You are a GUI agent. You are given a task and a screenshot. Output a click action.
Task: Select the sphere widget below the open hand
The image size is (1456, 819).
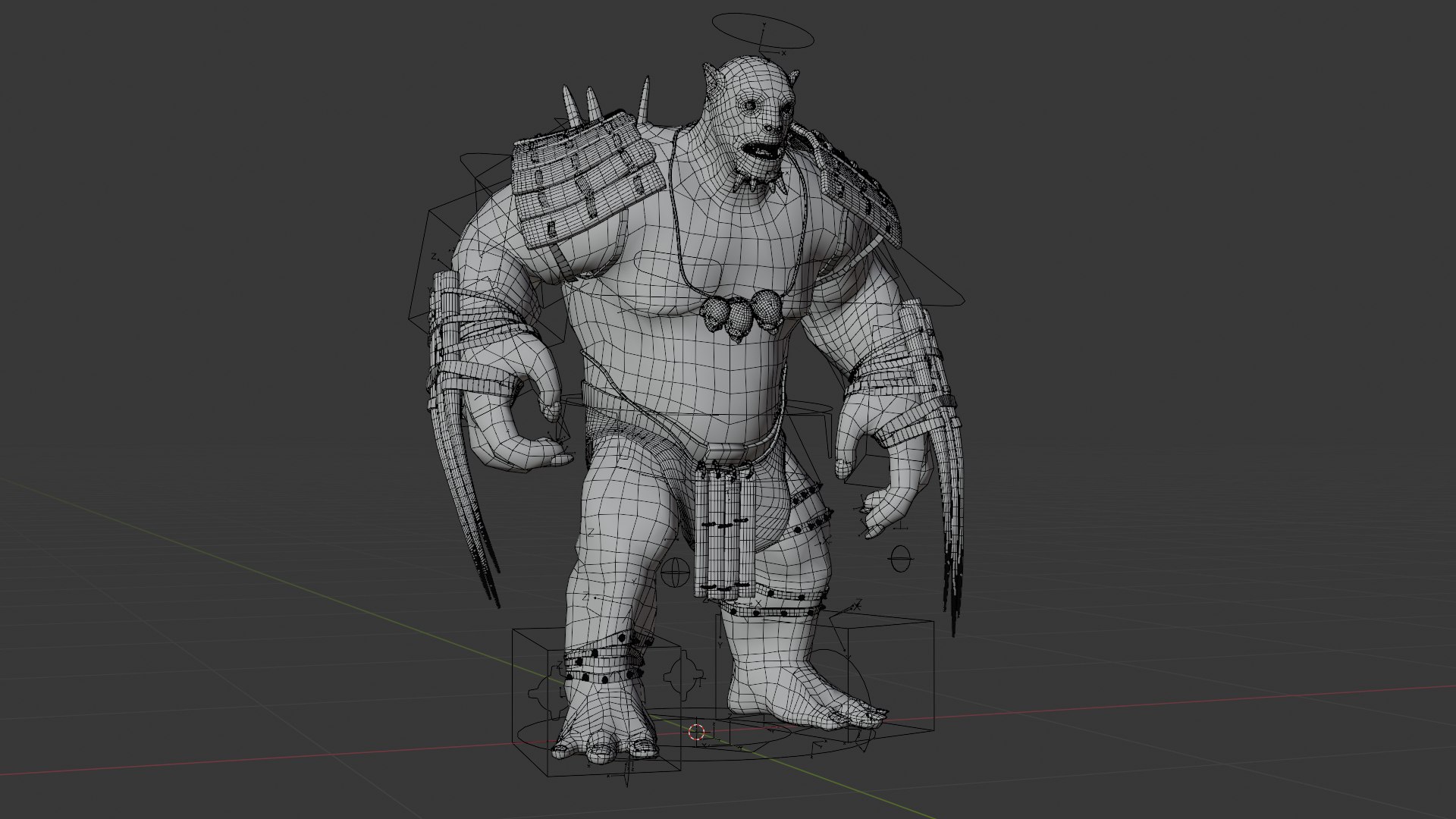[900, 559]
